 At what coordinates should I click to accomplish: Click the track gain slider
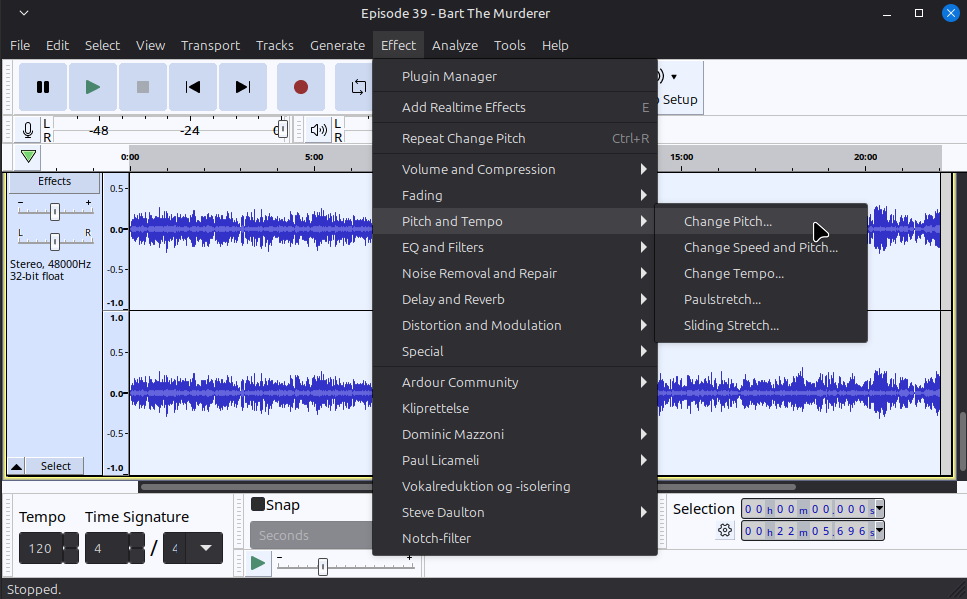[55, 210]
